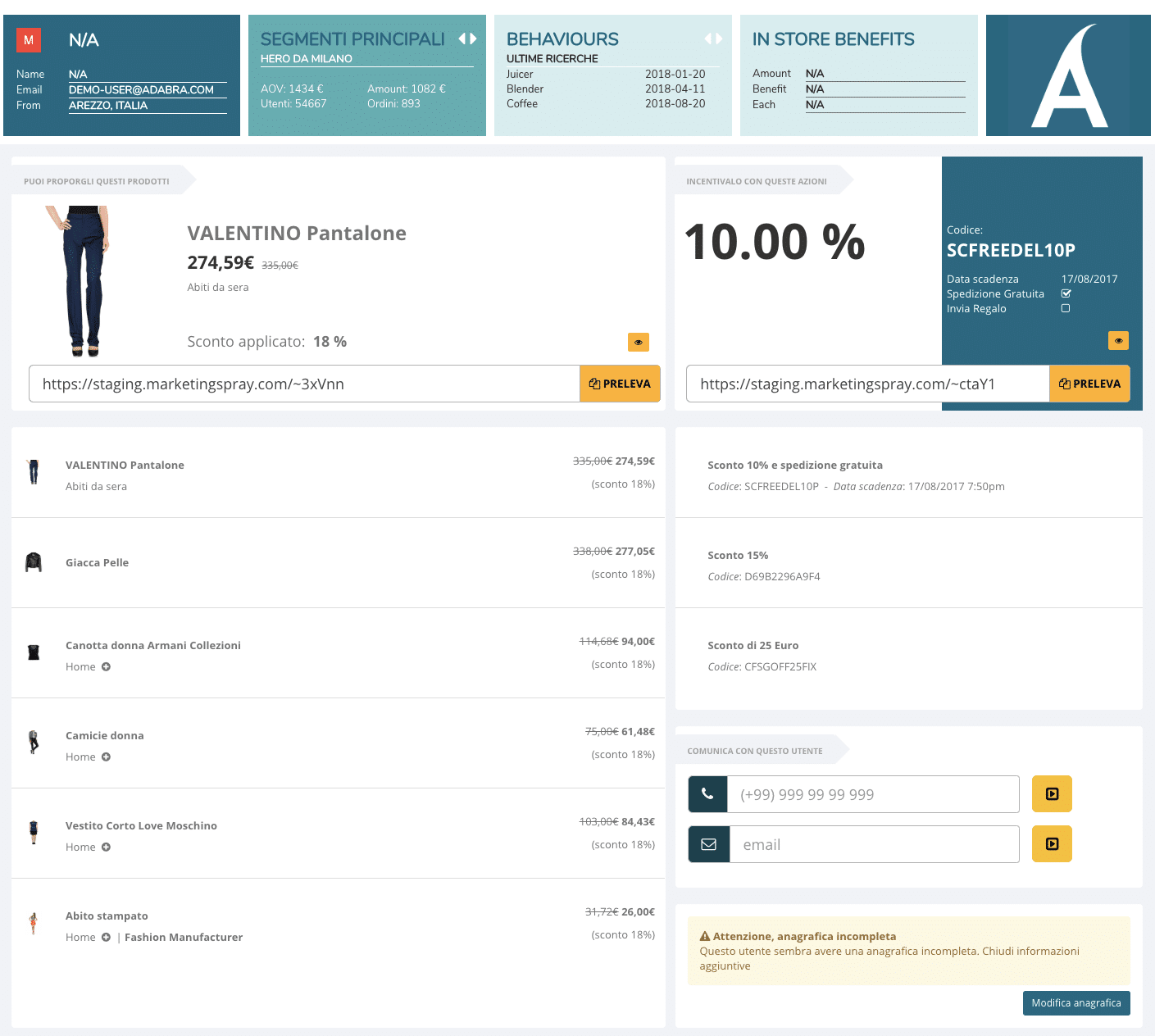Click Fashion Manufacturer category label
This screenshot has height=1036, width=1155.
pos(184,937)
